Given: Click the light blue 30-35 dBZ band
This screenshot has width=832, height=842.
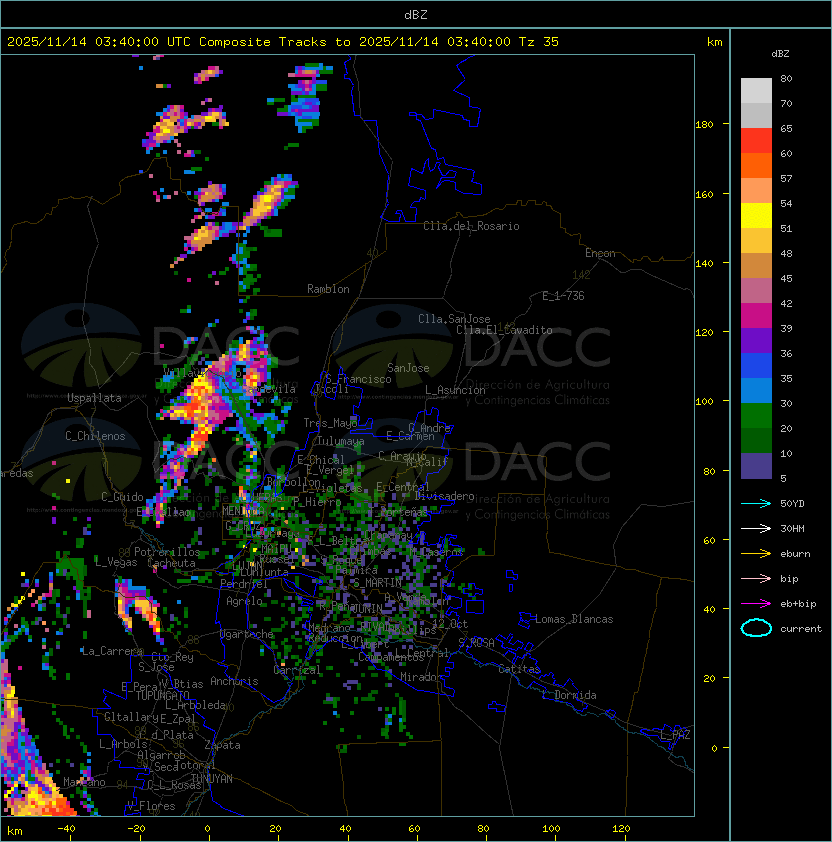Looking at the screenshot, I should tap(756, 390).
